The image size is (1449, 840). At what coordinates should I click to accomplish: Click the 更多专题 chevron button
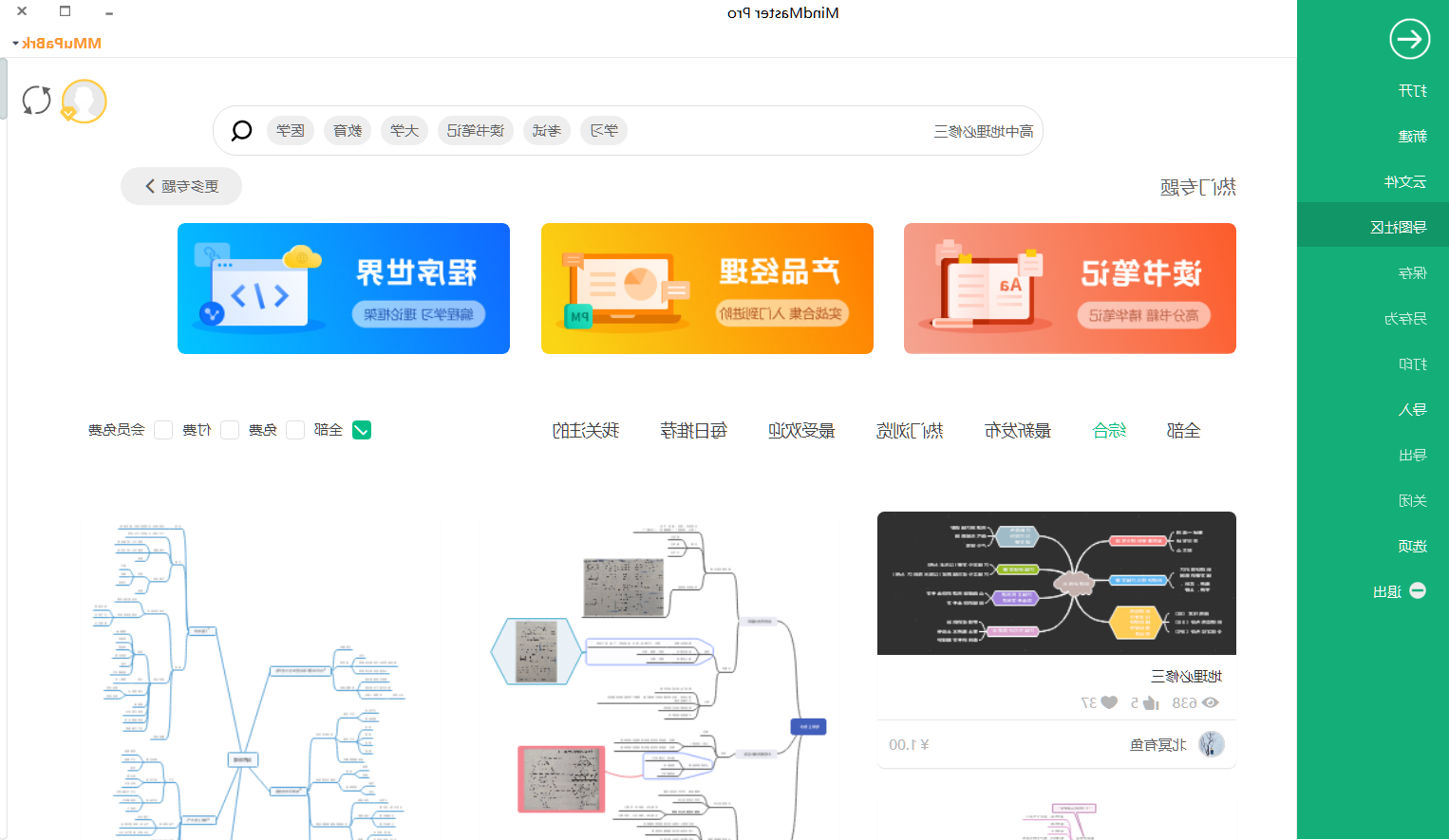tap(181, 186)
